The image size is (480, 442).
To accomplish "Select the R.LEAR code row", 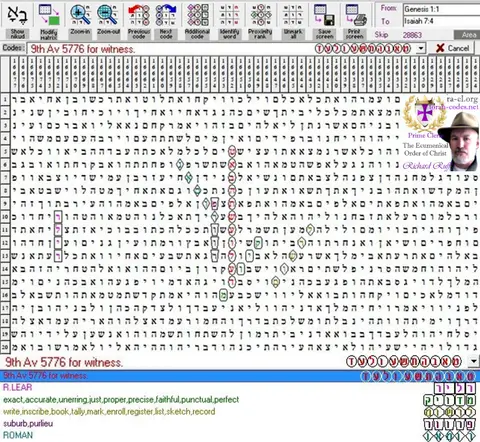I will point(240,387).
